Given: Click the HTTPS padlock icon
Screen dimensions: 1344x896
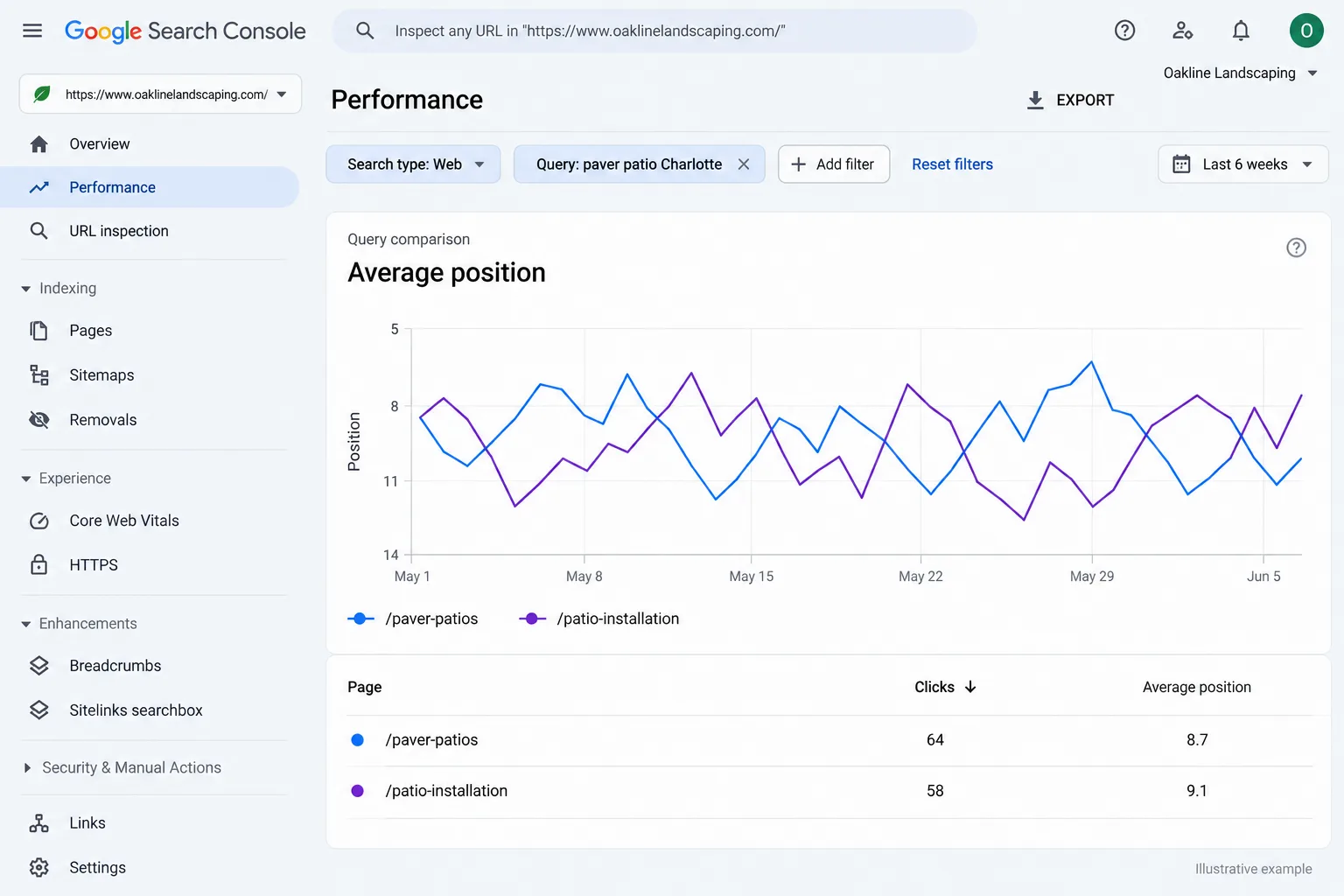Looking at the screenshot, I should pyautogui.click(x=38, y=564).
